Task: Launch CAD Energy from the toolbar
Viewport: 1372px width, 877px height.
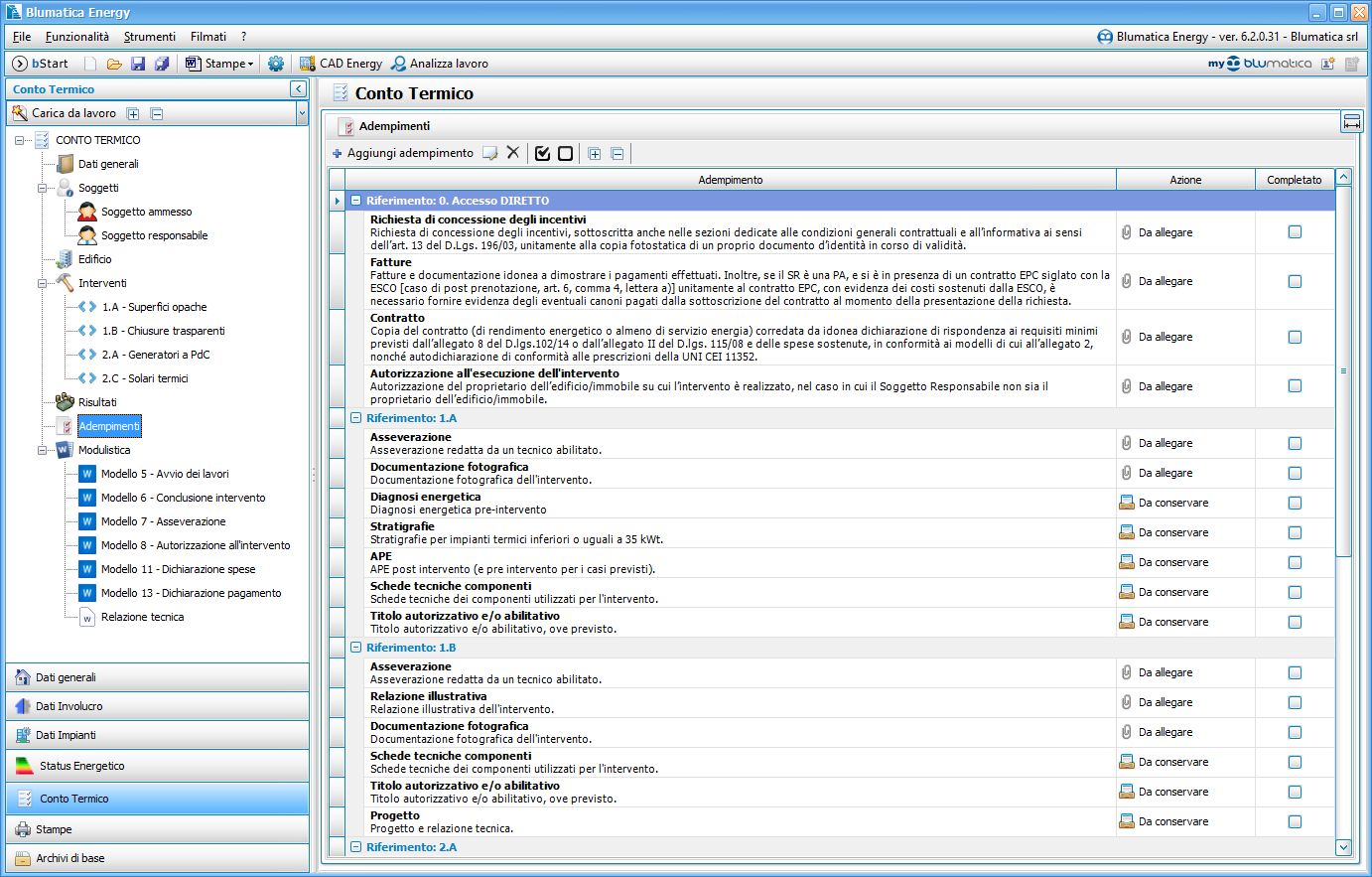Action: tap(341, 64)
